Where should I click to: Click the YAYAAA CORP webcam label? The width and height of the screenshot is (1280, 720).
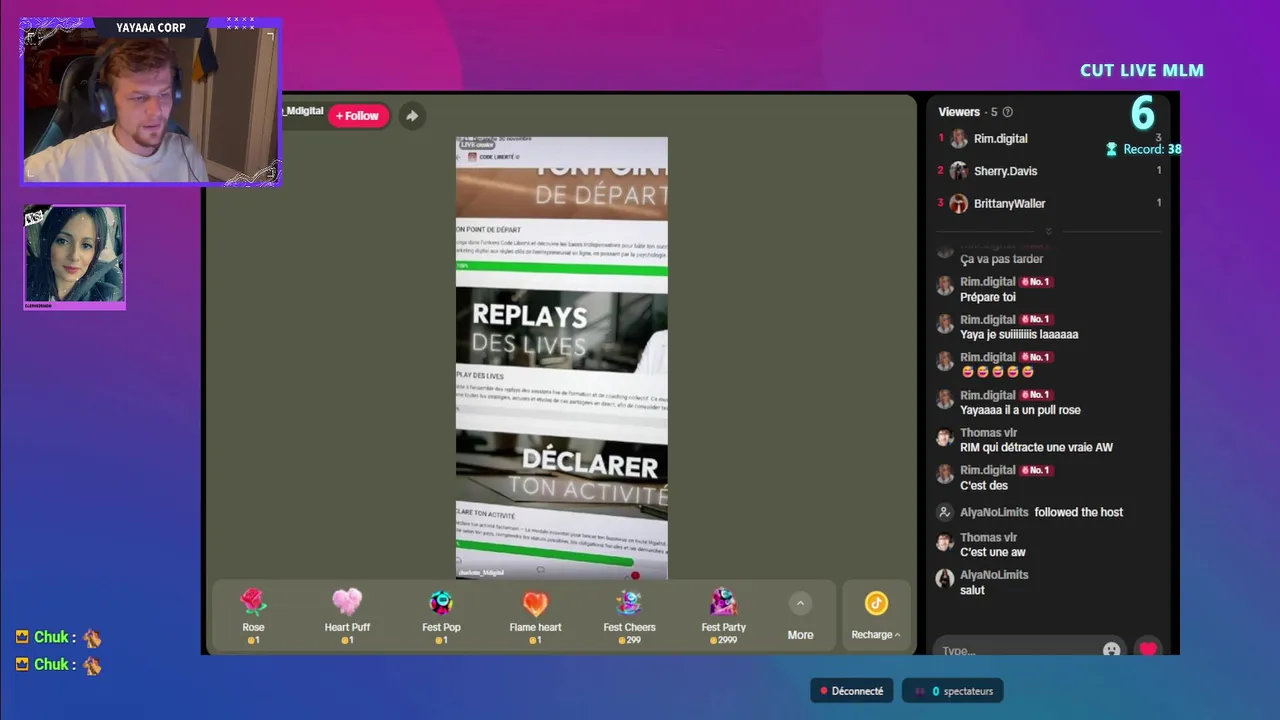151,28
